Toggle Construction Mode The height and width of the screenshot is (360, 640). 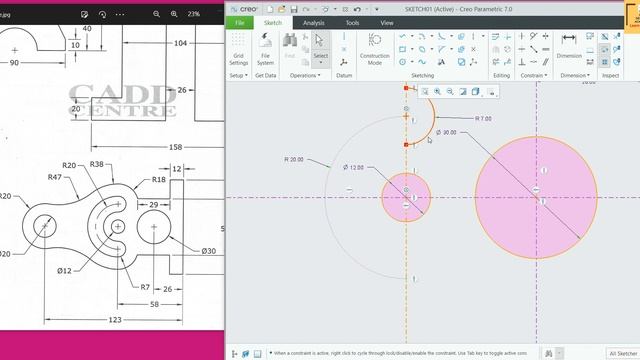[375, 49]
